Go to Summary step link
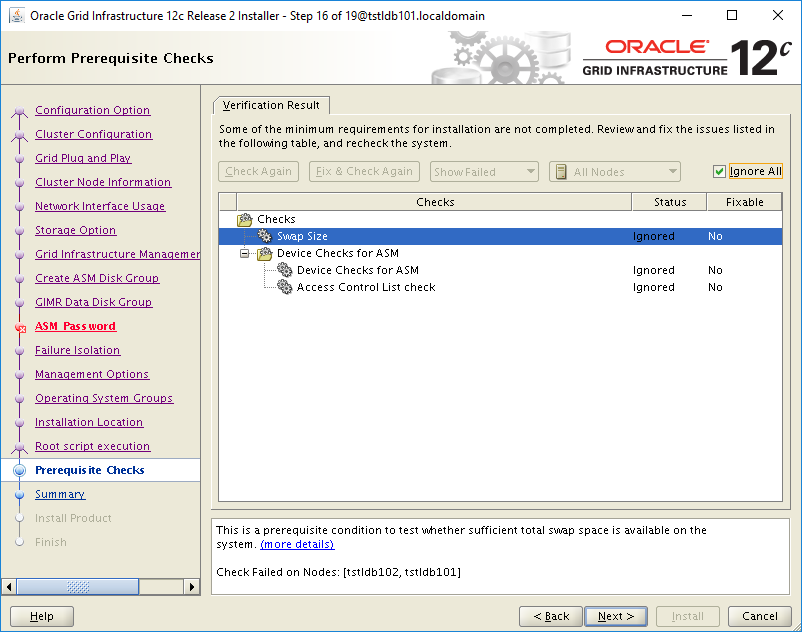Screen dimensions: 802x632 click(60, 494)
